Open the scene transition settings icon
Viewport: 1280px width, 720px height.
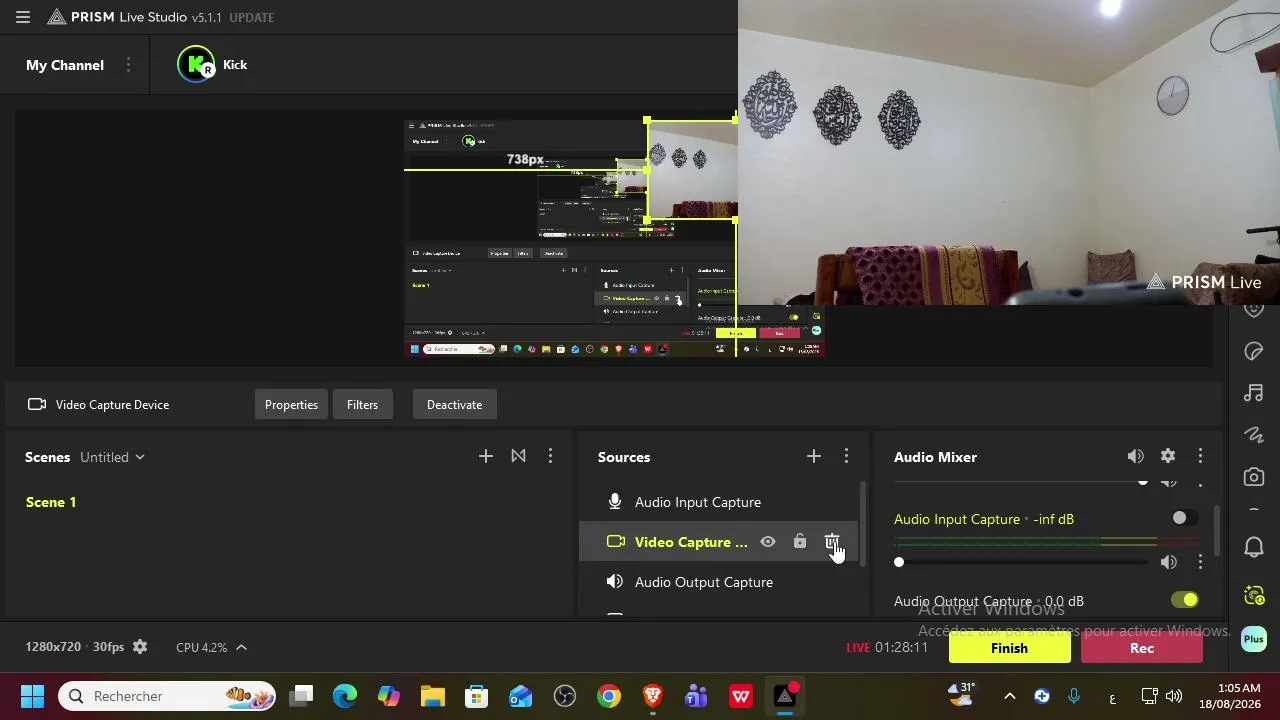click(x=518, y=457)
